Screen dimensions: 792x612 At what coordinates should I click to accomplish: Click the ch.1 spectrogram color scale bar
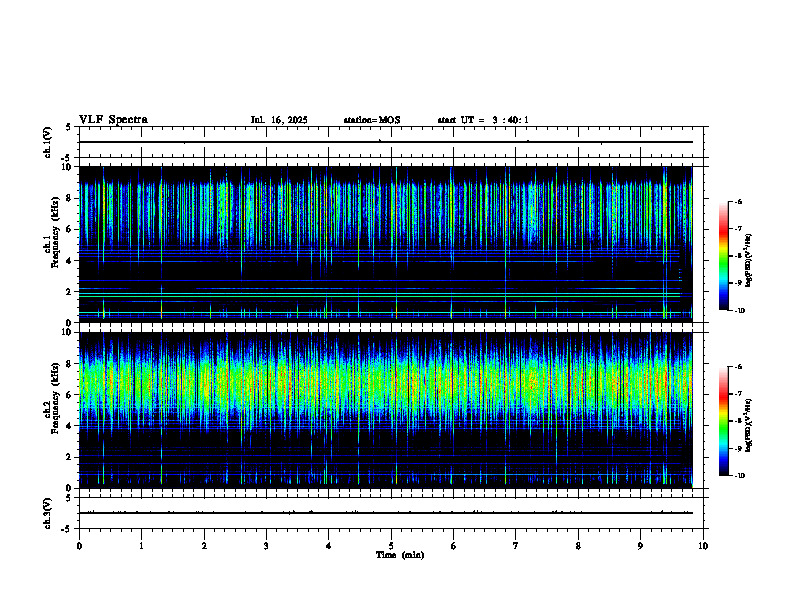point(724,256)
